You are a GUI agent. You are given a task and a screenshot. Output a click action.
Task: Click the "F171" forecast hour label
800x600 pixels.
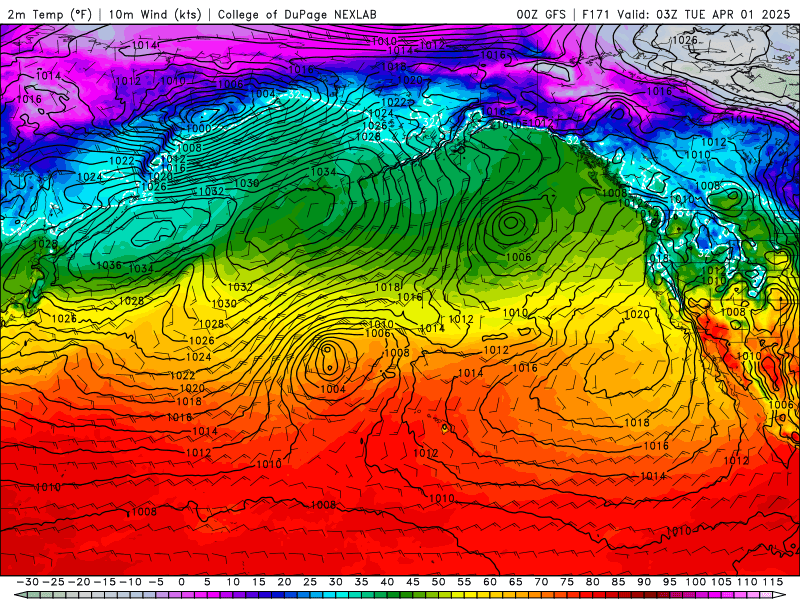(596, 14)
